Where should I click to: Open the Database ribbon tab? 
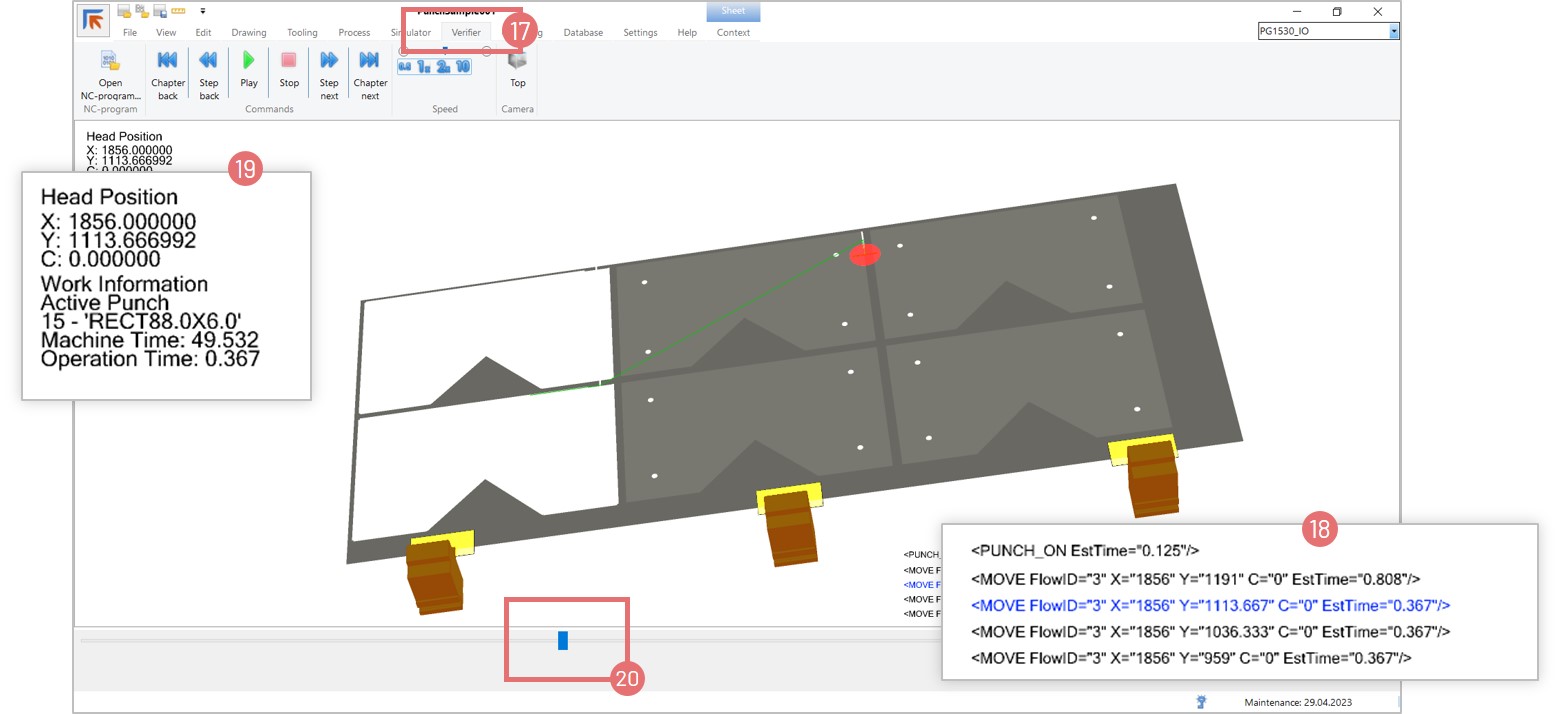583,33
